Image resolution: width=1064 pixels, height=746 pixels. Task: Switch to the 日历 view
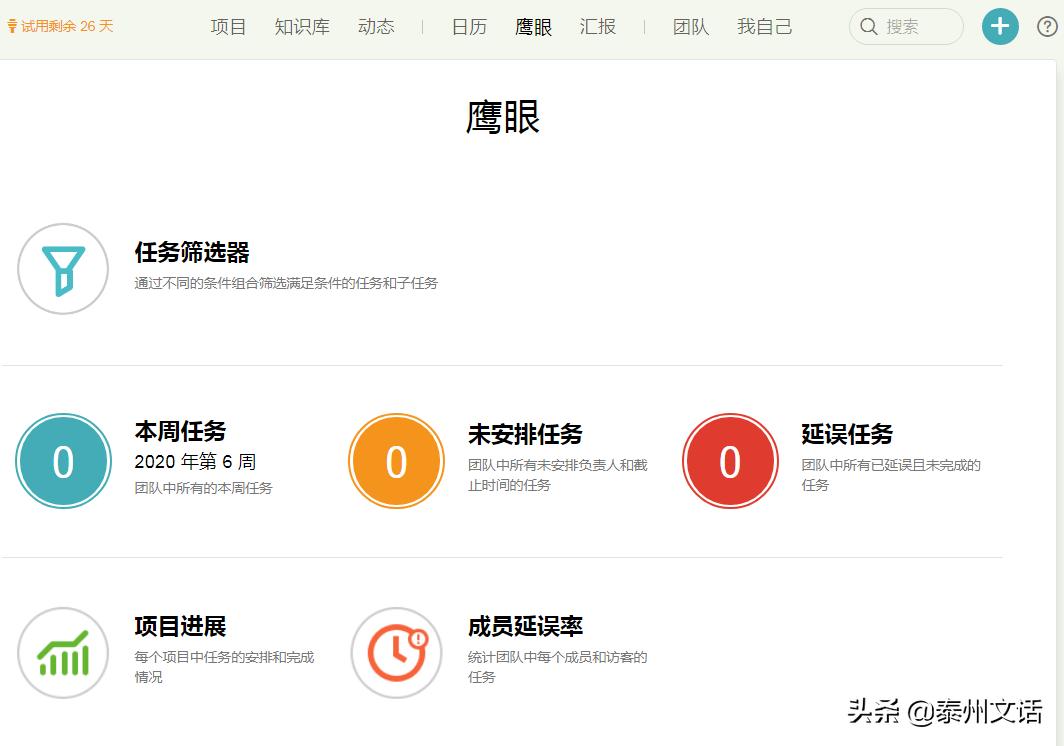pos(468,27)
